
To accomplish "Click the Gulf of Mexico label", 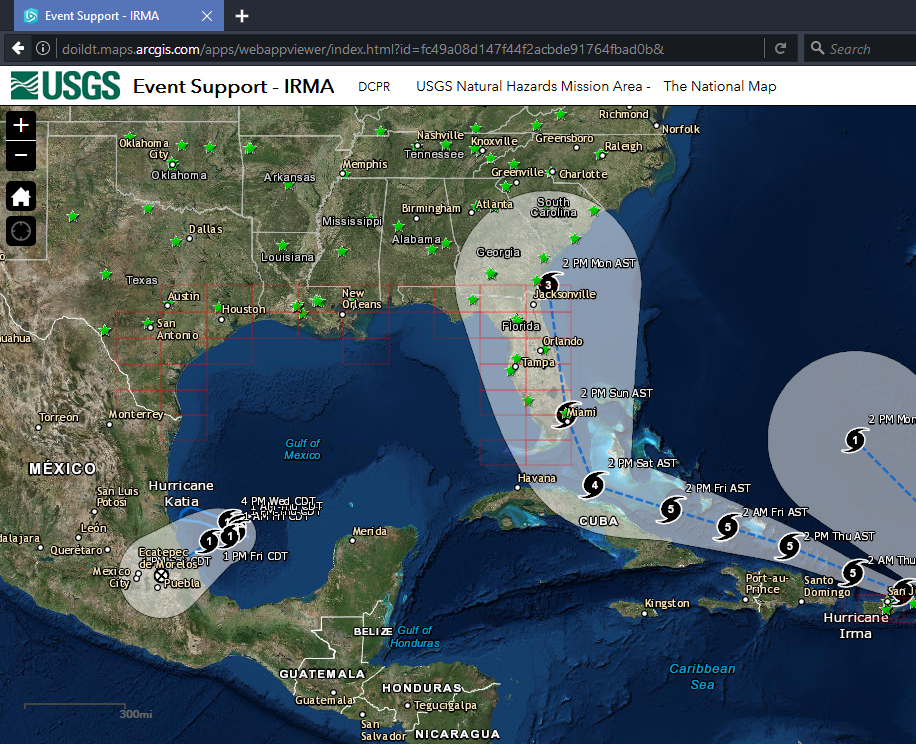I will point(303,449).
